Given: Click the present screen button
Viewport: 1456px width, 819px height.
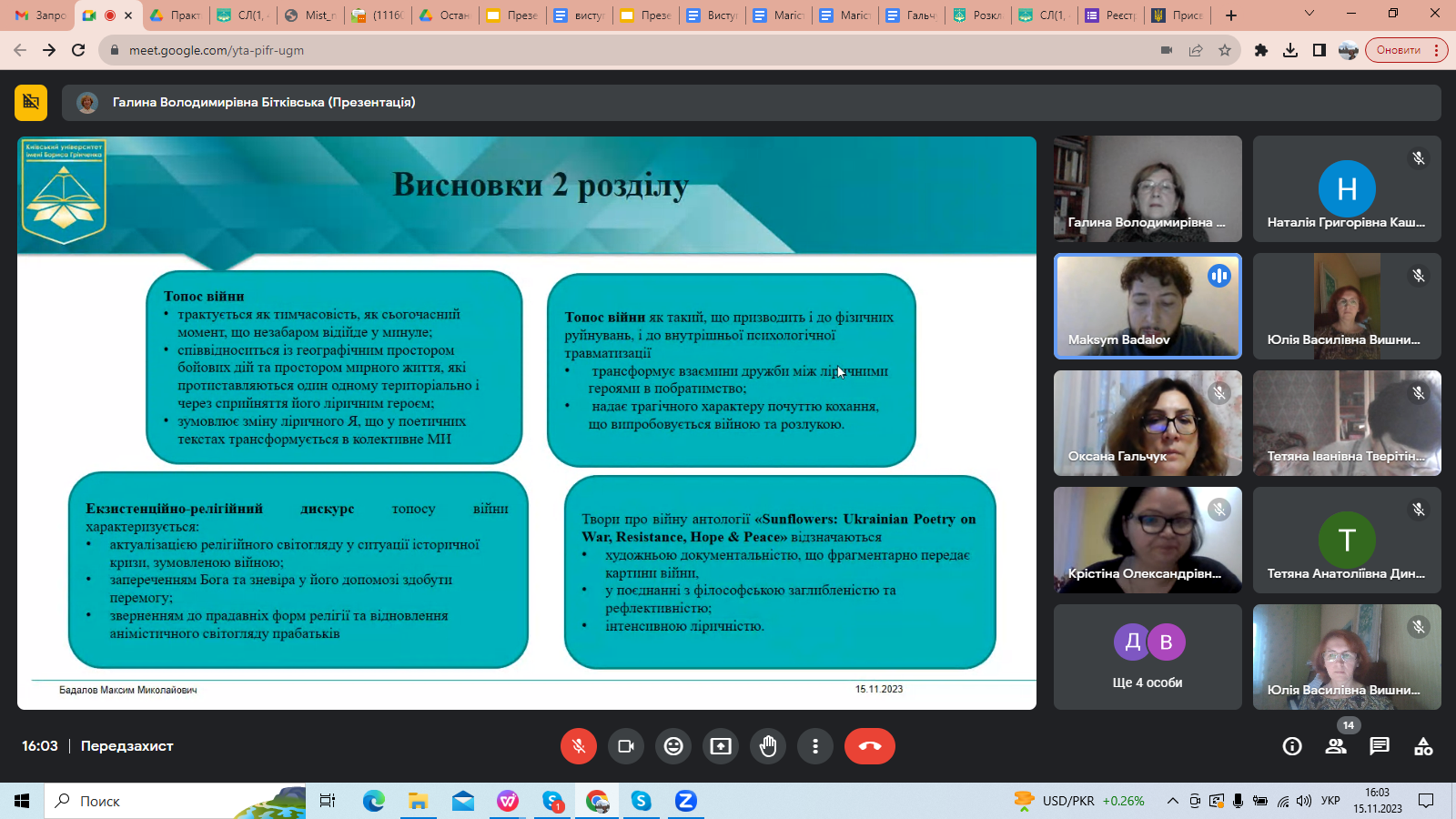Looking at the screenshot, I should coord(721,746).
